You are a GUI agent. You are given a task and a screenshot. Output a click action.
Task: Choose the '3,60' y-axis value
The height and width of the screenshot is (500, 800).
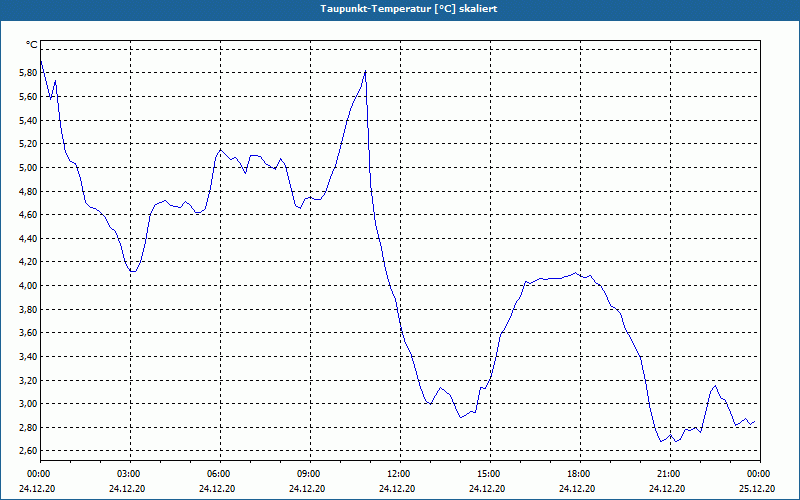(x=28, y=333)
